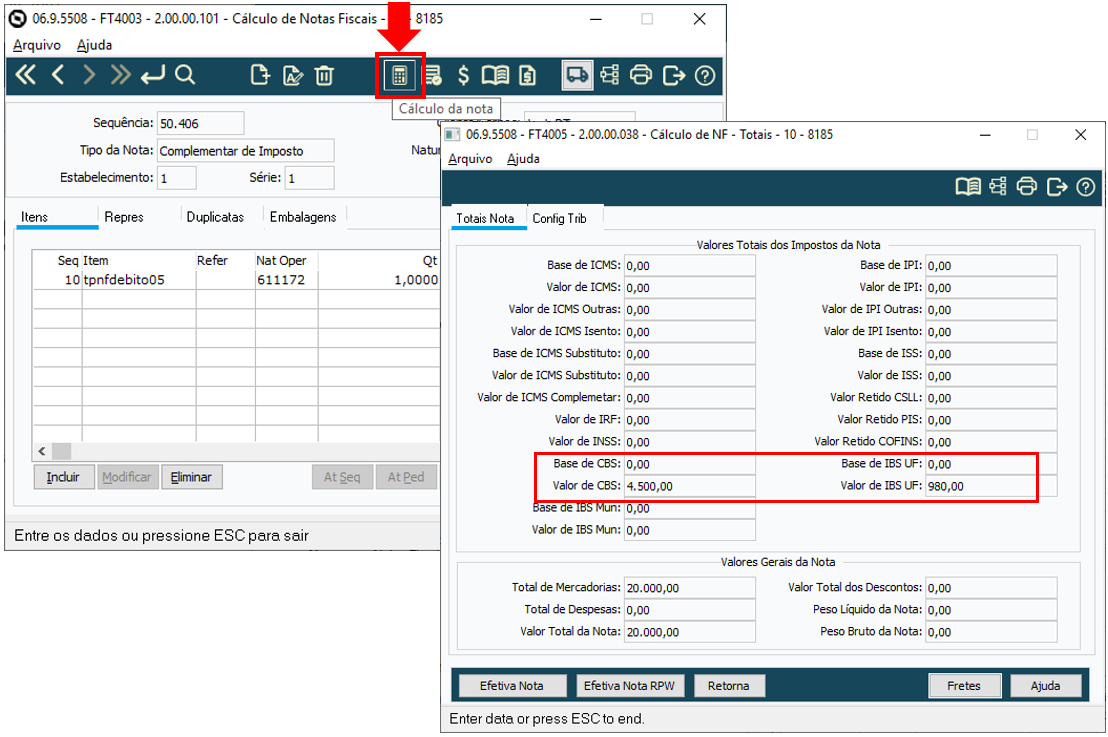Click the printer icon in FT4005 toolbar
The width and height of the screenshot is (1108, 737).
tap(1026, 187)
